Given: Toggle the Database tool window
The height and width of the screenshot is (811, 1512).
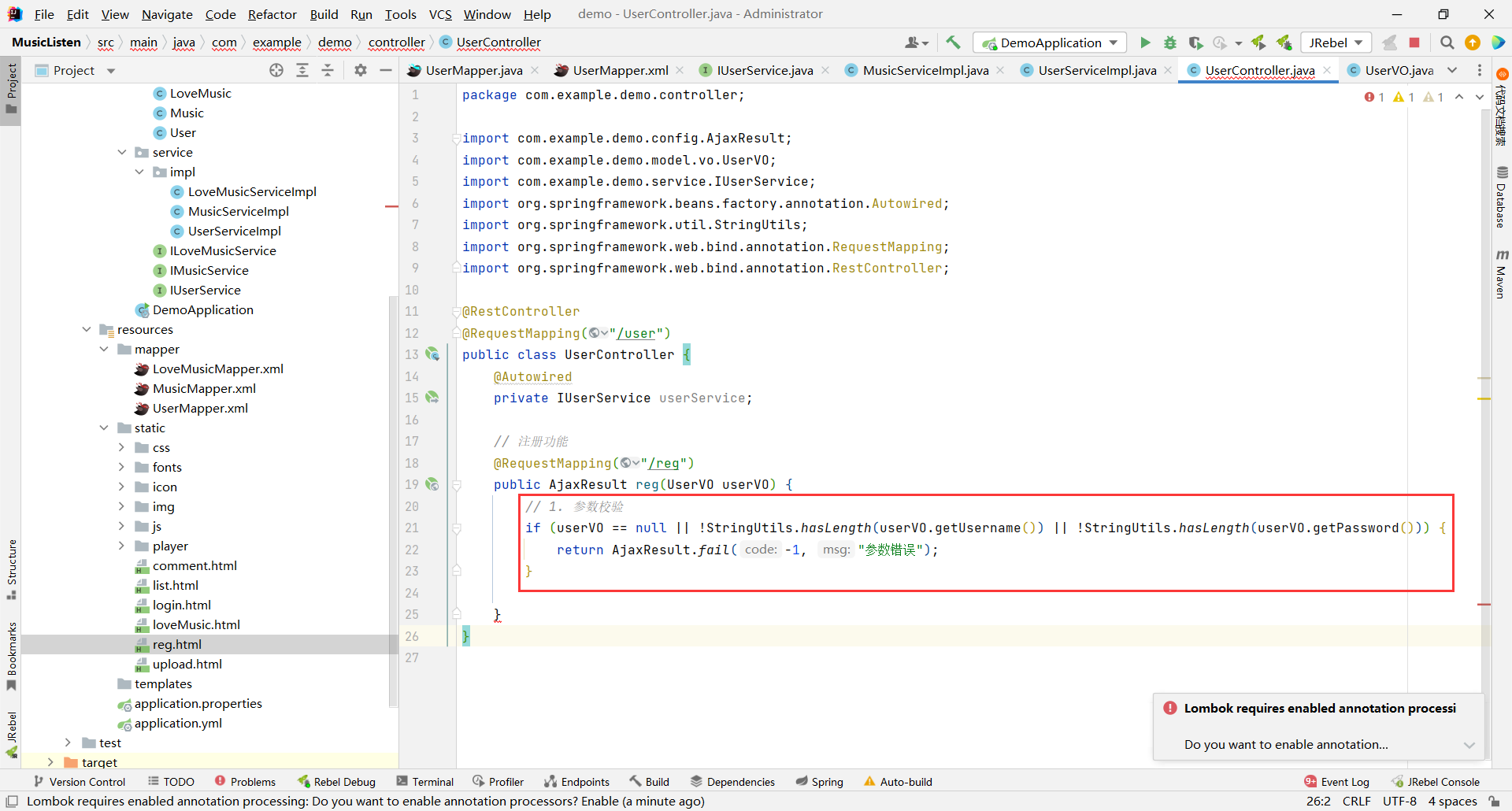Looking at the screenshot, I should pyautogui.click(x=1502, y=197).
